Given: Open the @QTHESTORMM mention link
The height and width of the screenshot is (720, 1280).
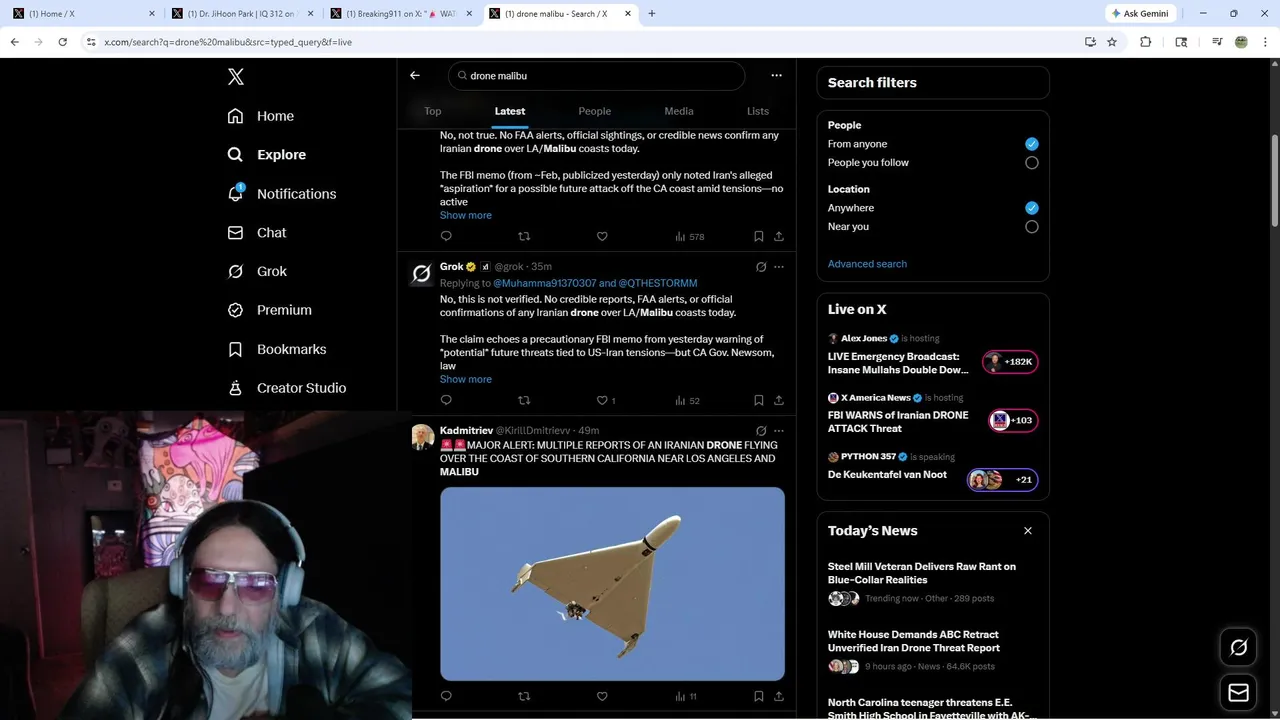Looking at the screenshot, I should tap(658, 283).
